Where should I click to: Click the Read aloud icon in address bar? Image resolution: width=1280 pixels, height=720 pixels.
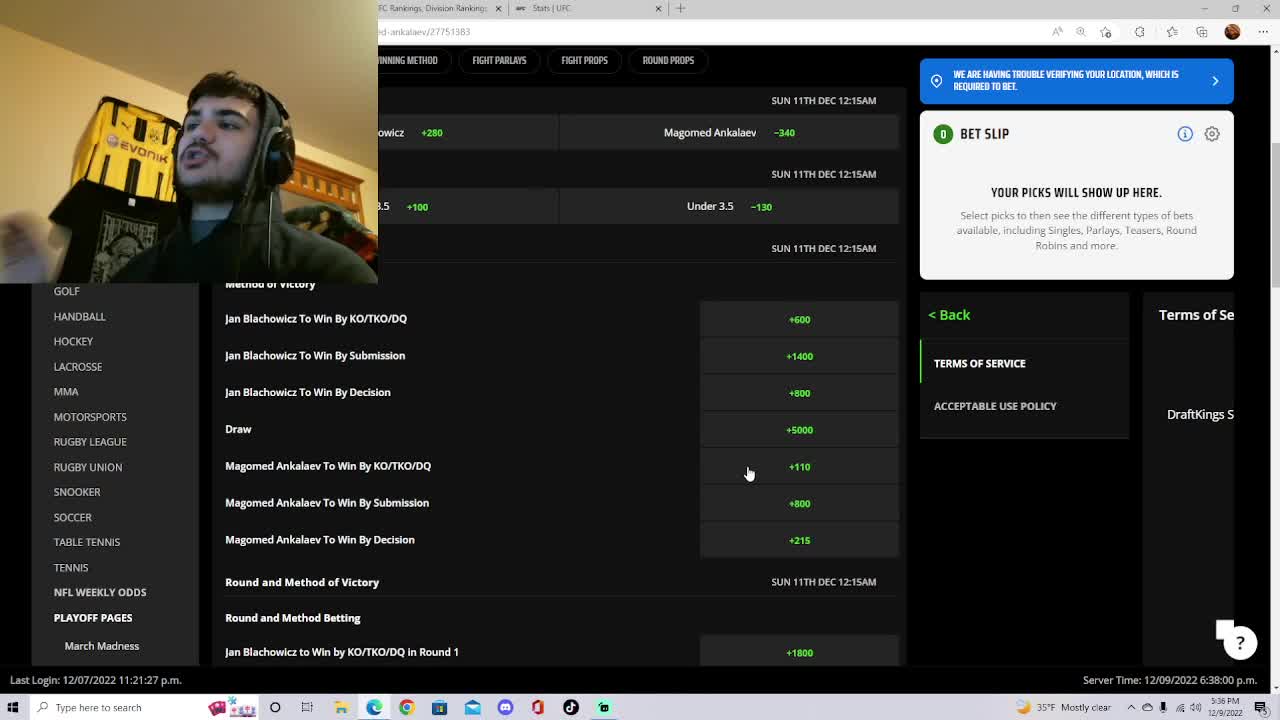point(1058,32)
